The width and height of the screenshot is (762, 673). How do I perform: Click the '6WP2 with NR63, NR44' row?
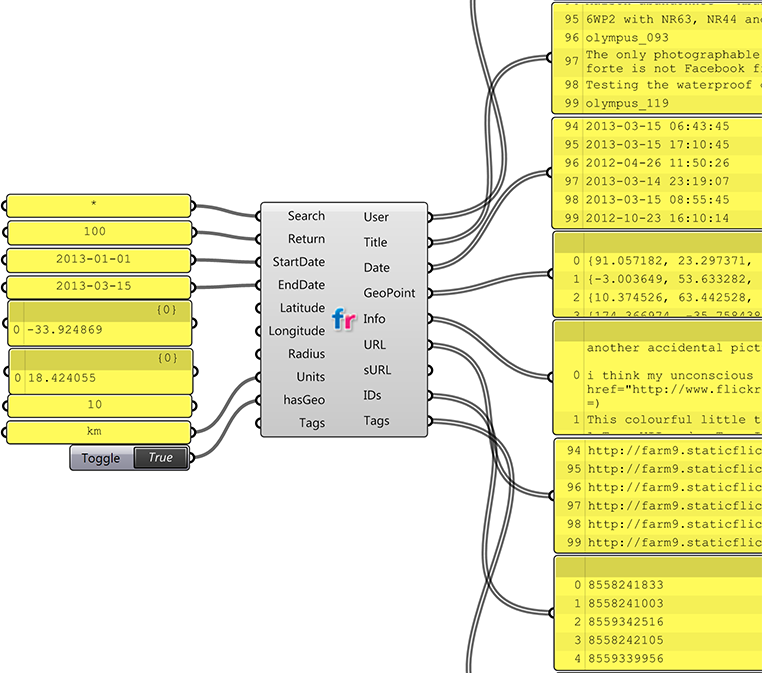point(658,19)
